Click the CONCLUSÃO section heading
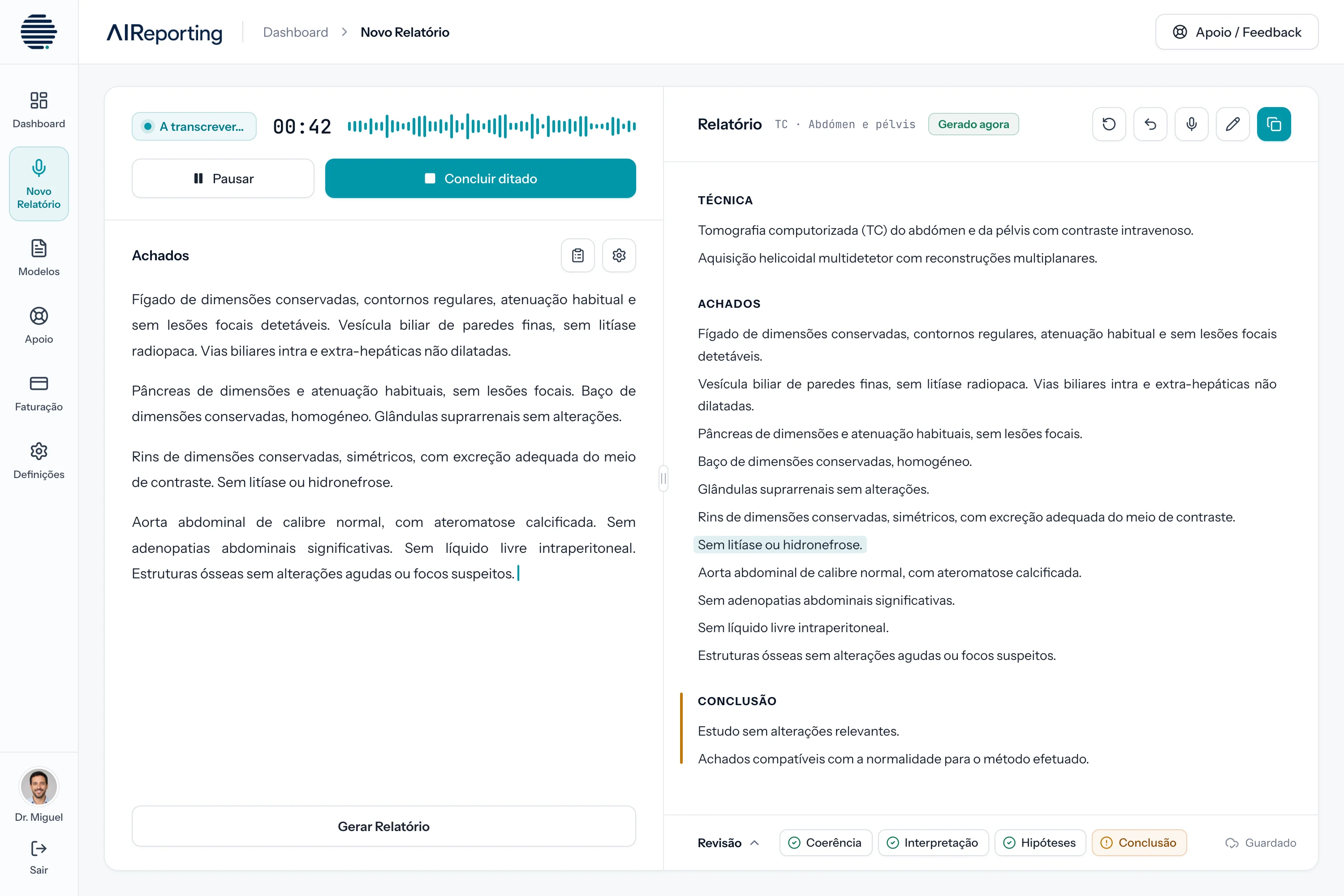1344x896 pixels. click(737, 701)
